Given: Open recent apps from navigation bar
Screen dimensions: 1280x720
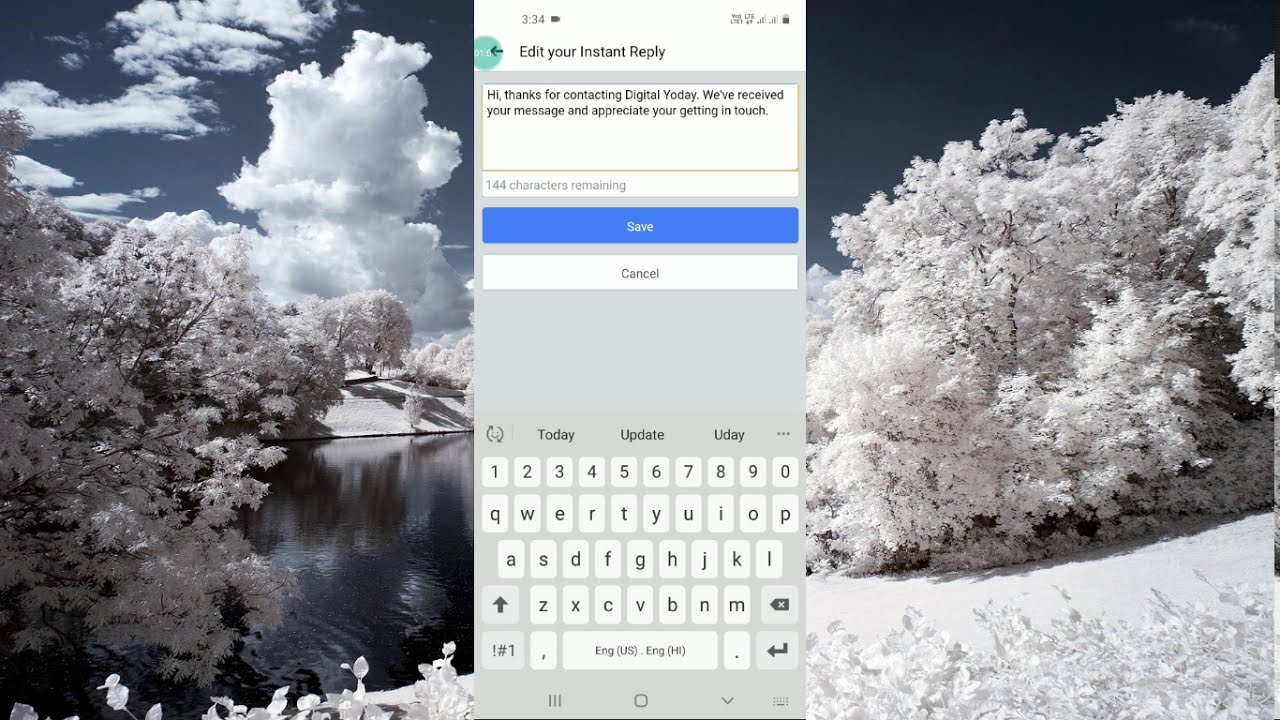Looking at the screenshot, I should coord(555,701).
